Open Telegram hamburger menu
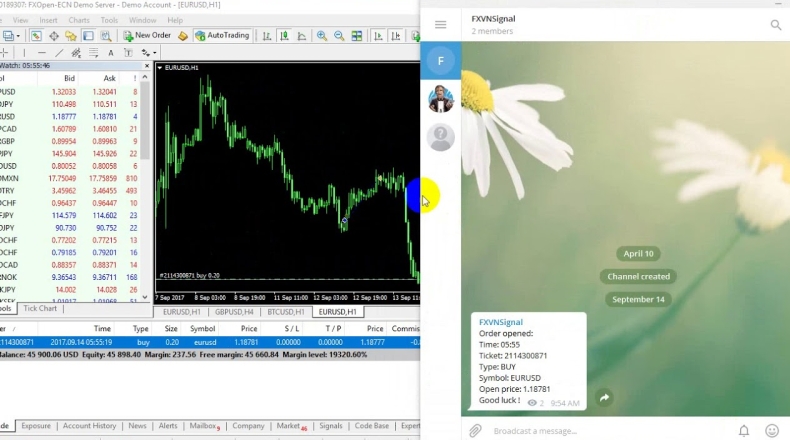The image size is (790, 440). (x=440, y=24)
